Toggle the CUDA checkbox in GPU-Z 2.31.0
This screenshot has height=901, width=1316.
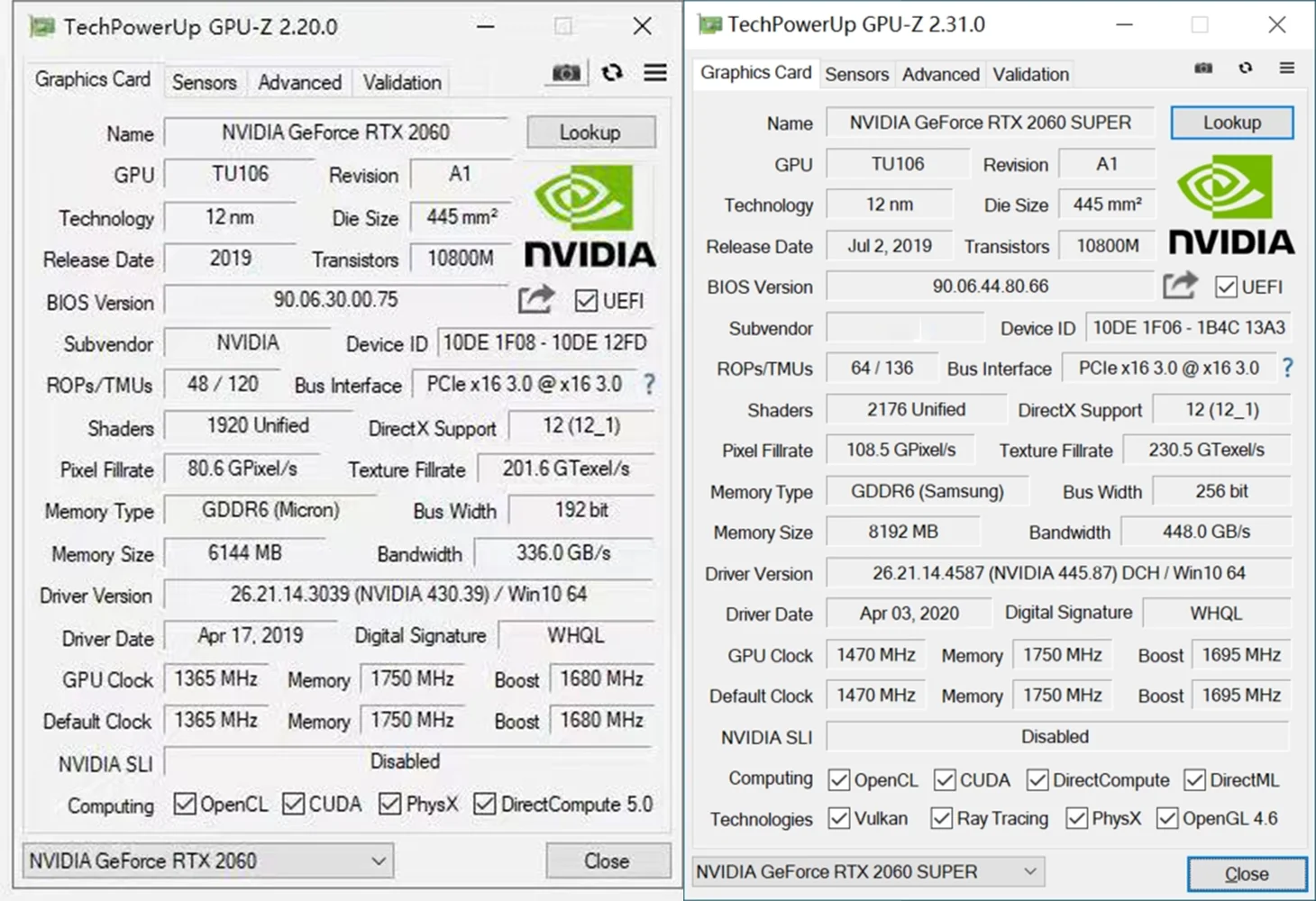pos(945,779)
